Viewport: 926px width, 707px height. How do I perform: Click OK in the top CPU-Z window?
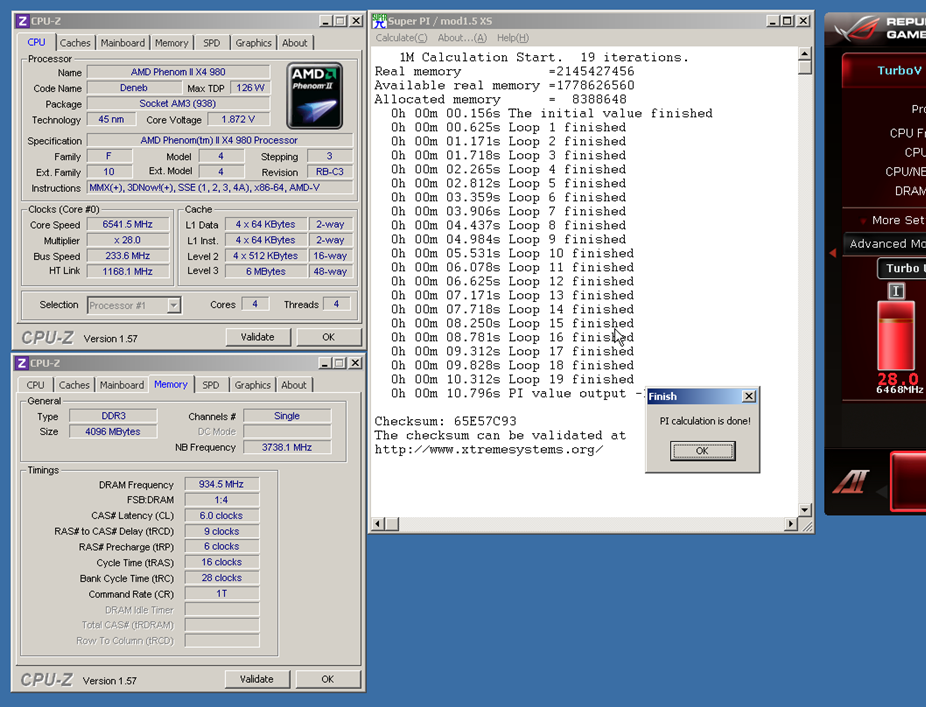tap(328, 337)
